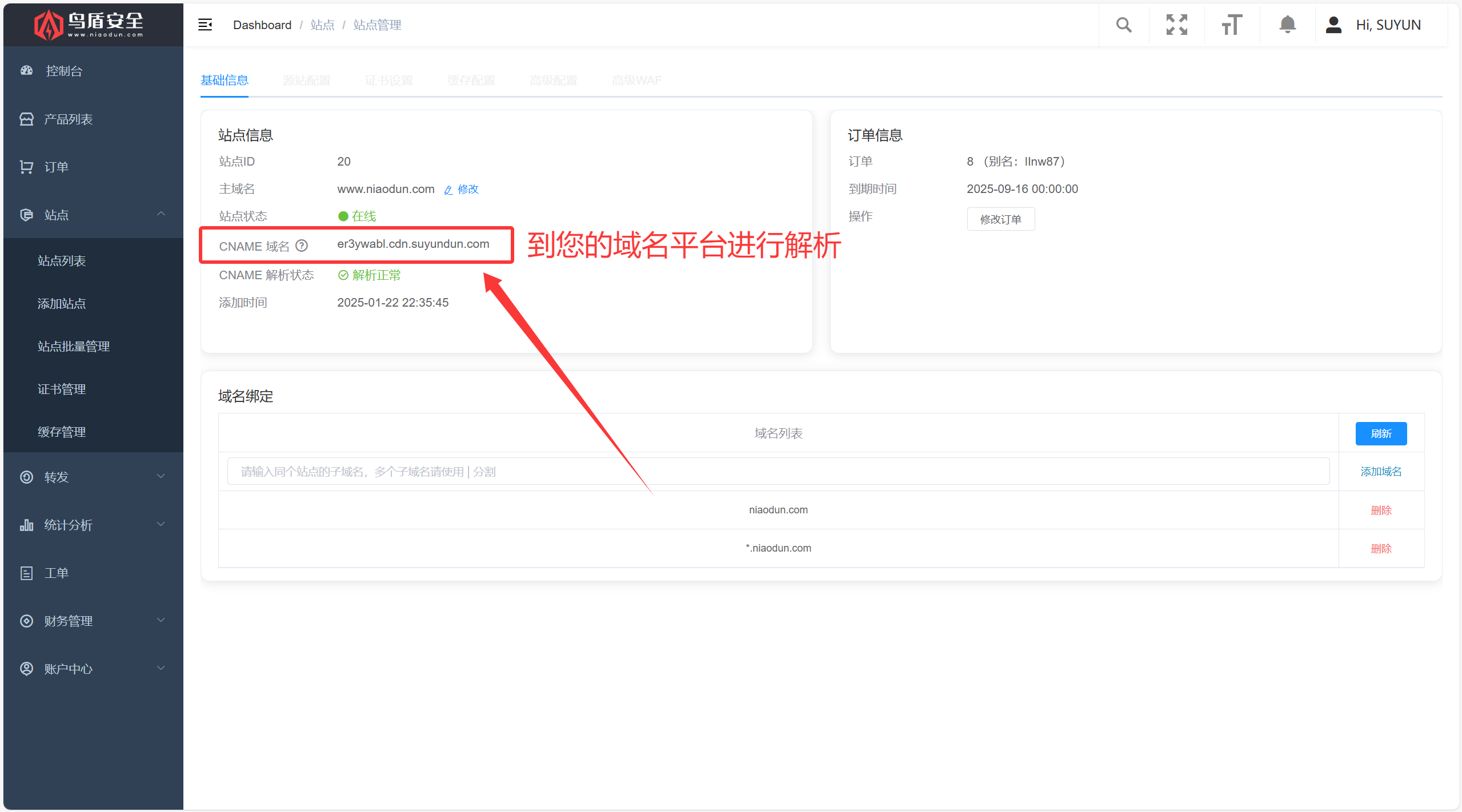Collapse the 站点 menu chevron
Screen dimensions: 1462x812
coord(161,214)
